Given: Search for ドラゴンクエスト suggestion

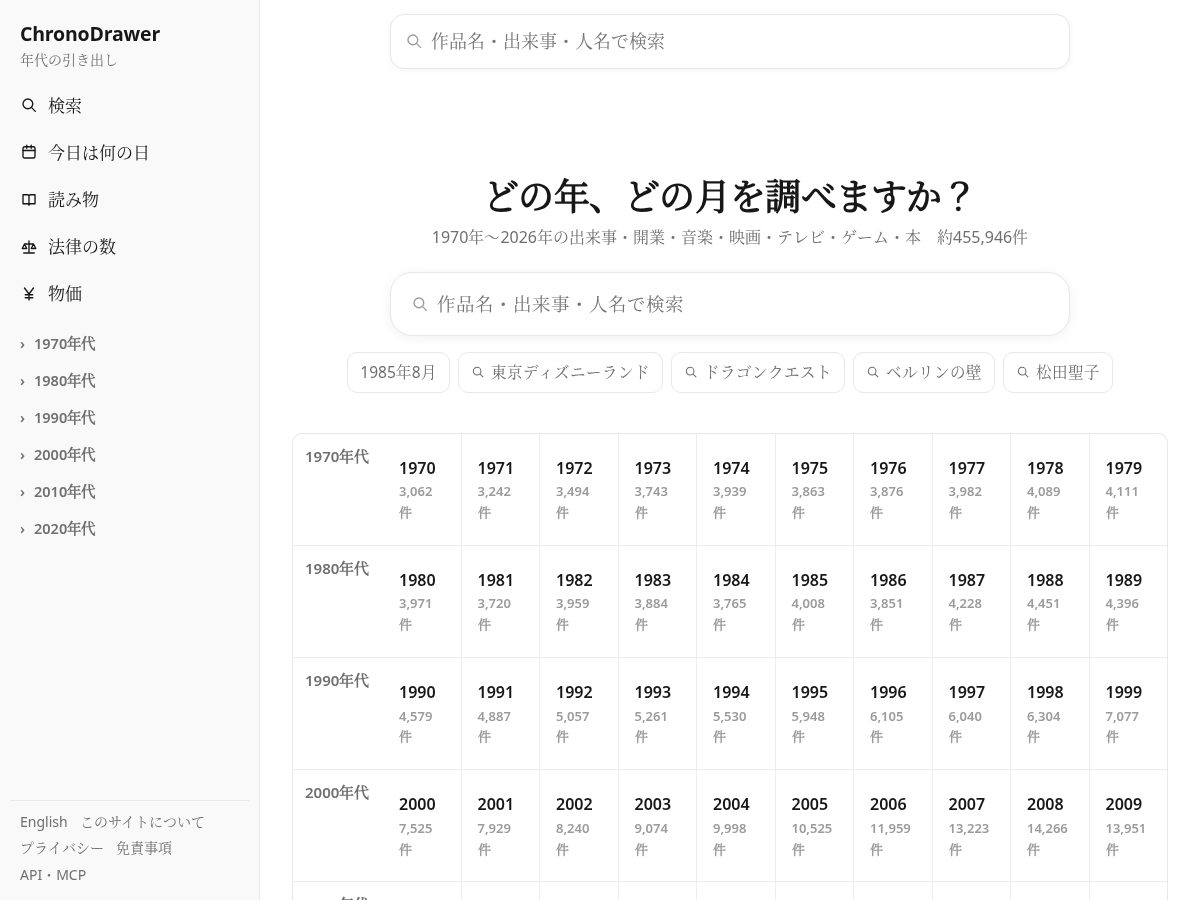Looking at the screenshot, I should pyautogui.click(x=758, y=372).
